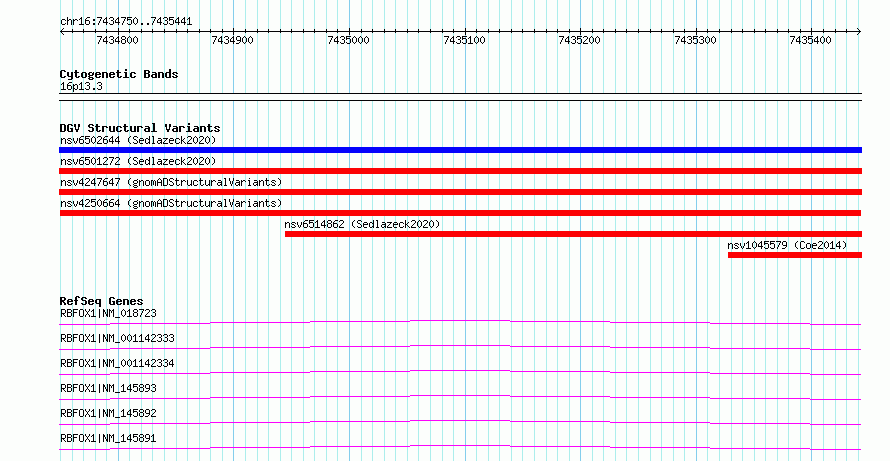Image resolution: width=890 pixels, height=461 pixels.
Task: Click the blue nsv6502644 variant bar
Action: pyautogui.click(x=460, y=150)
